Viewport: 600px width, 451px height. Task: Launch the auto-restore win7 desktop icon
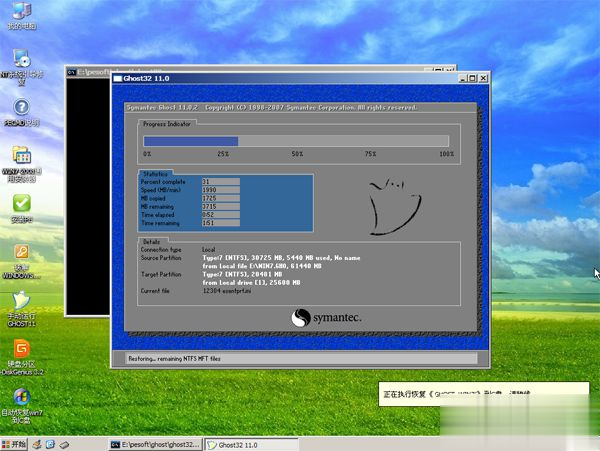click(21, 398)
